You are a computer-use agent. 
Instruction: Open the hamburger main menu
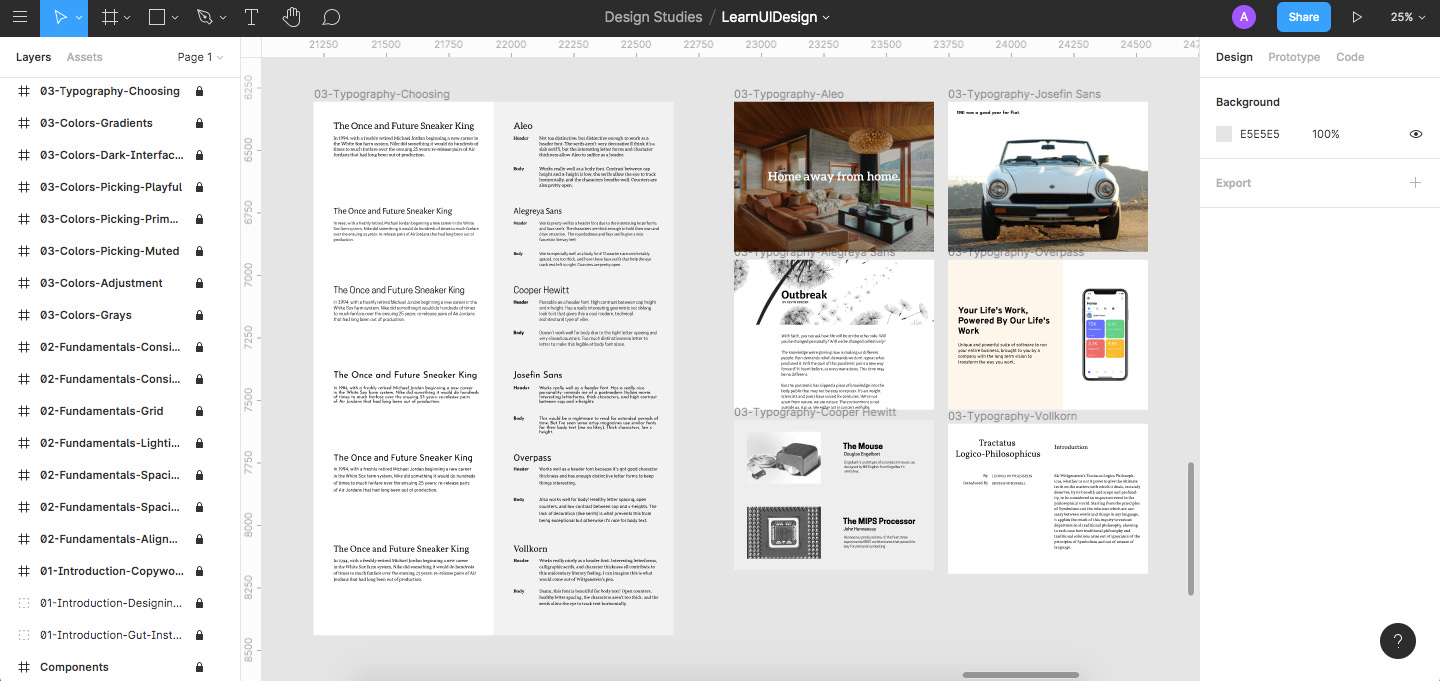pos(20,17)
